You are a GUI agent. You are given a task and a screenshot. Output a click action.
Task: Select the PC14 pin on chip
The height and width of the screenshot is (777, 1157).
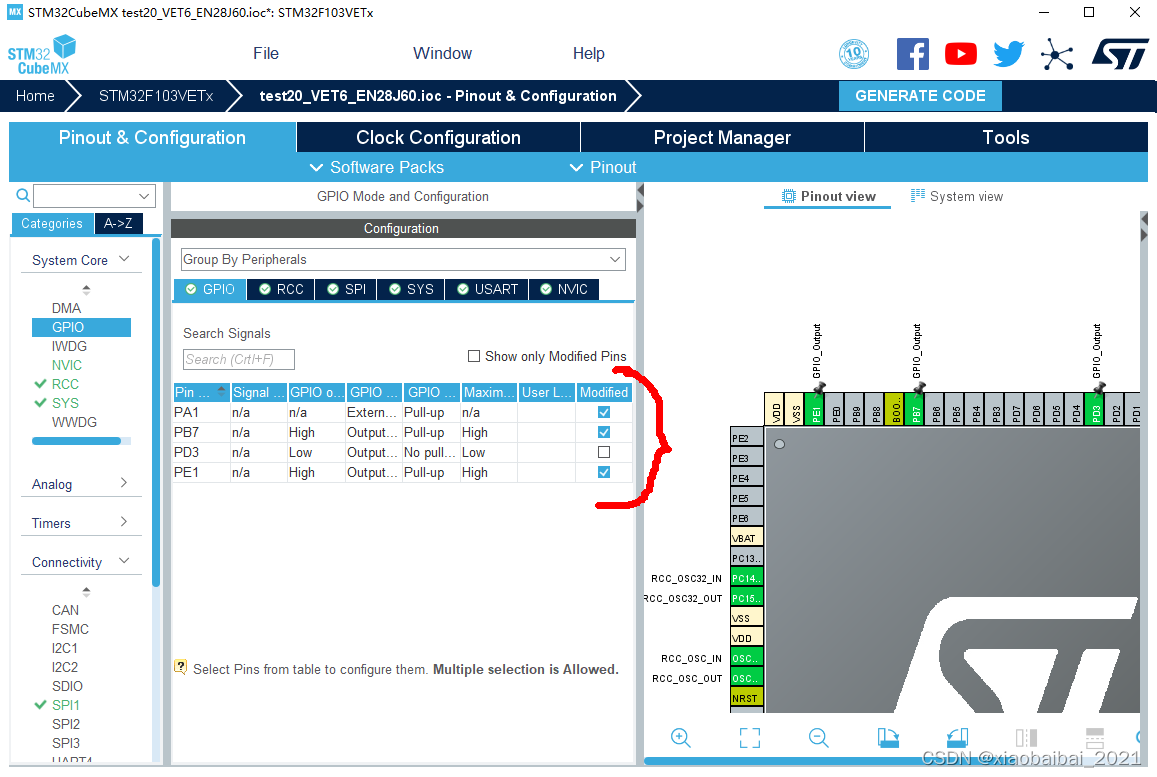747,578
